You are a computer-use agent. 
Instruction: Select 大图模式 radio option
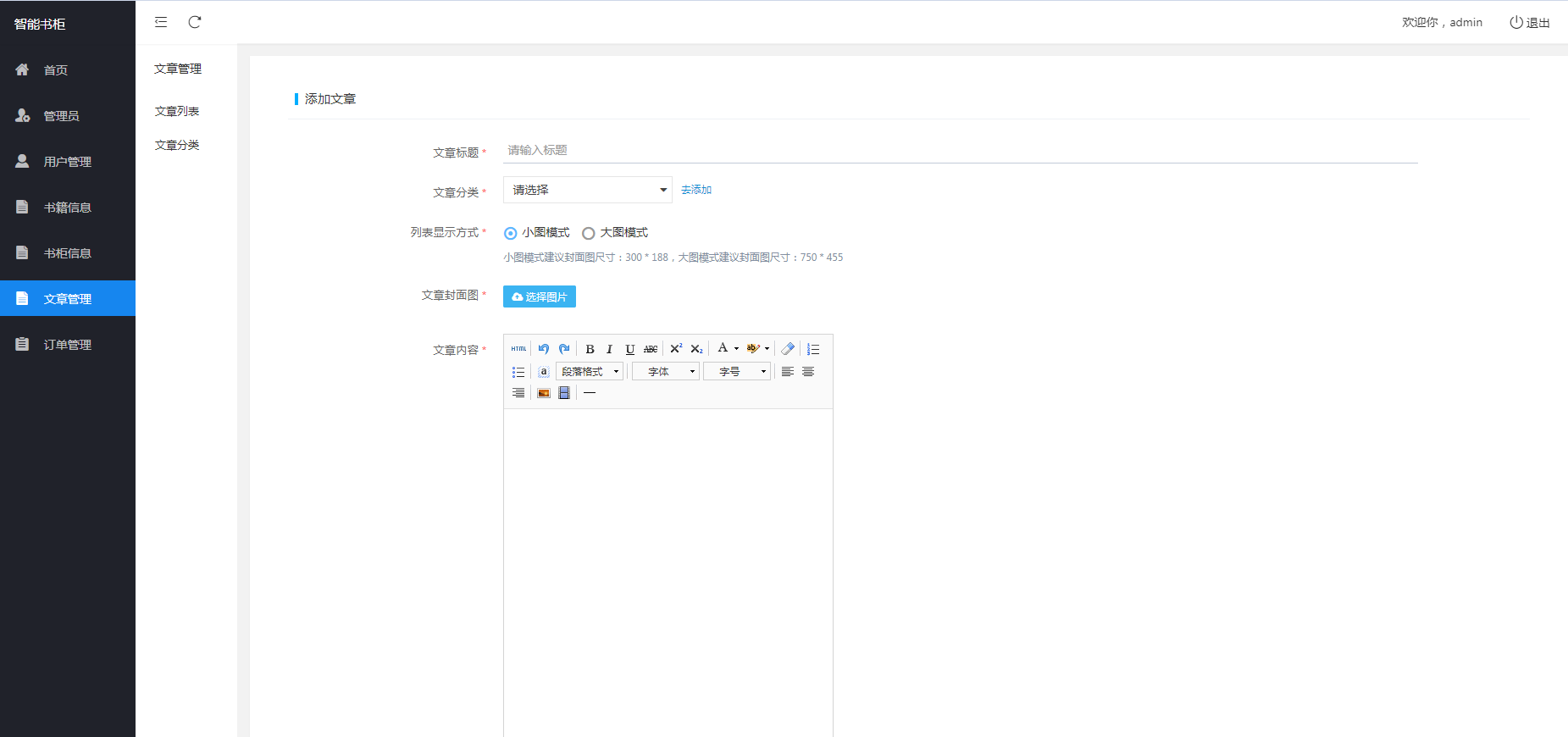[589, 233]
